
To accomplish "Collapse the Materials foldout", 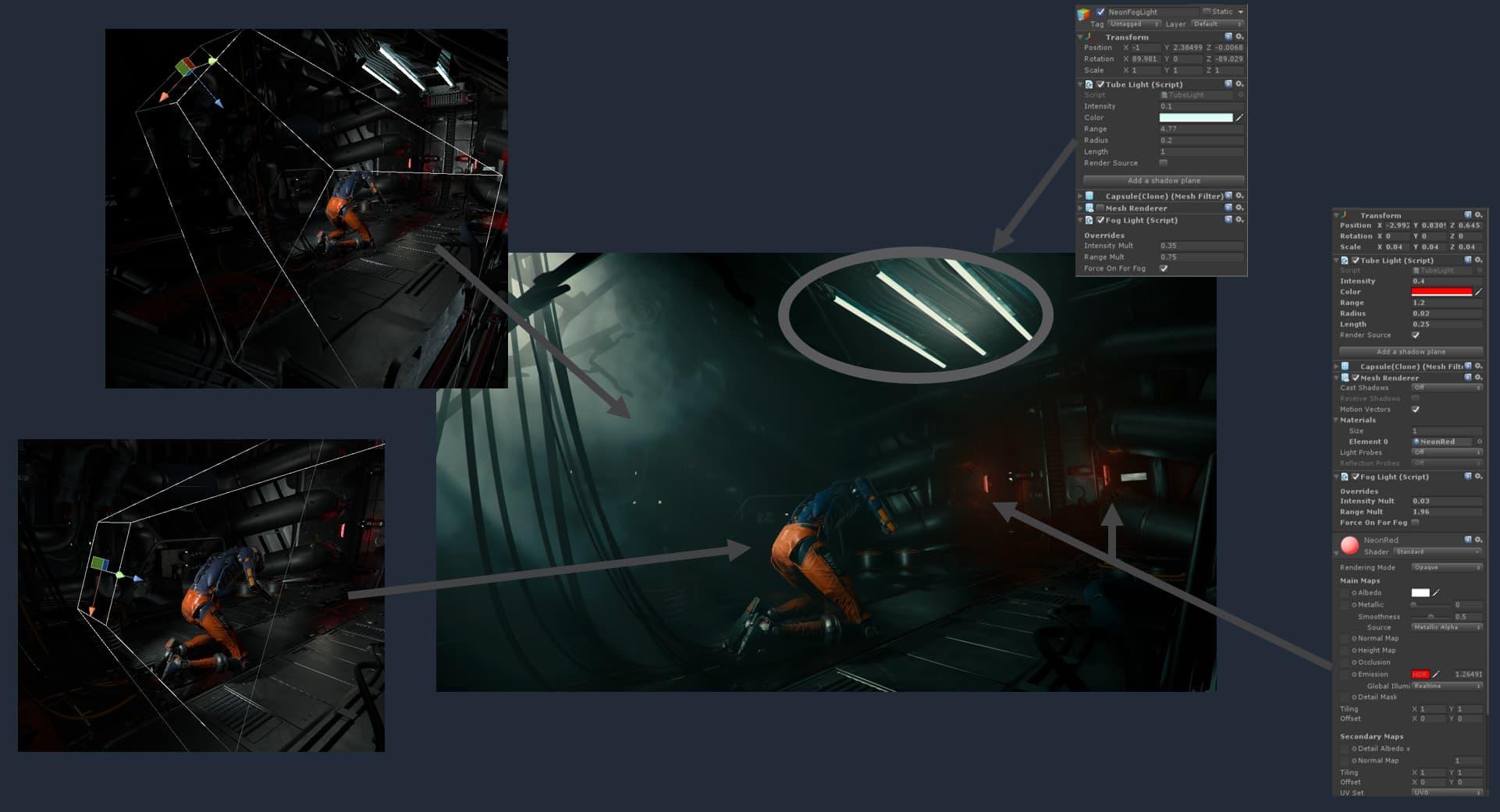I will pos(1336,420).
